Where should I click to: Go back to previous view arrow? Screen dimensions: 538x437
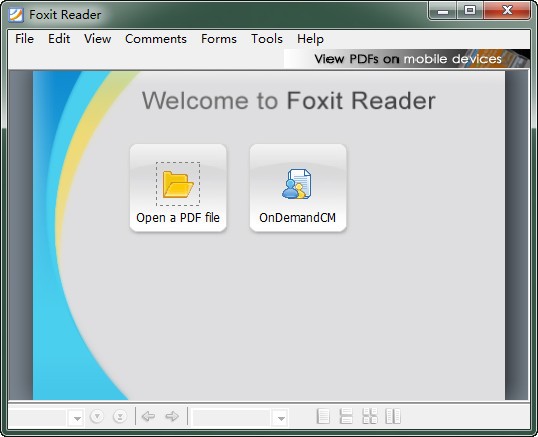pos(148,416)
